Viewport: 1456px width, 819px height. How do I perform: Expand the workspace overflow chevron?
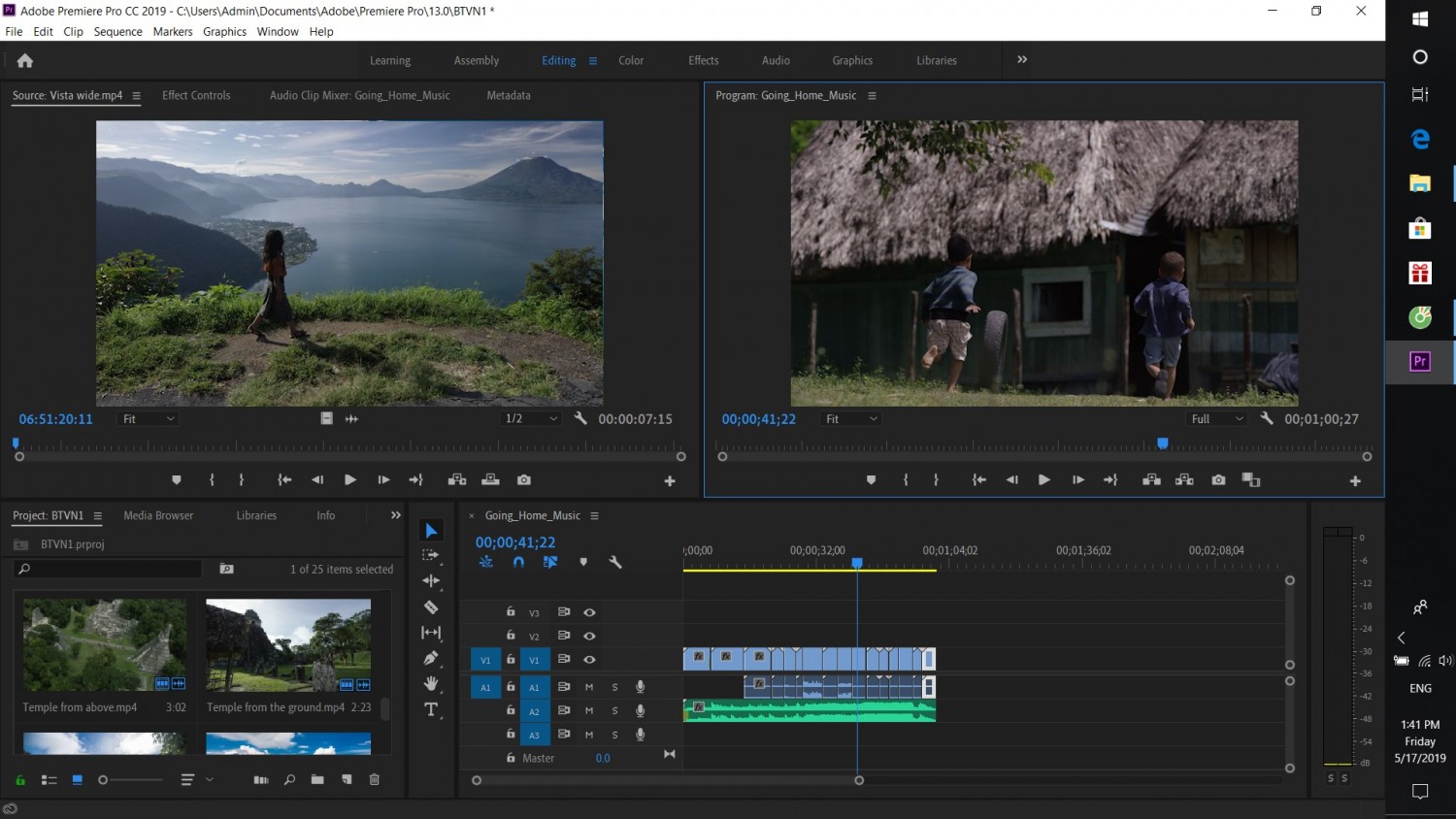[x=1022, y=60]
